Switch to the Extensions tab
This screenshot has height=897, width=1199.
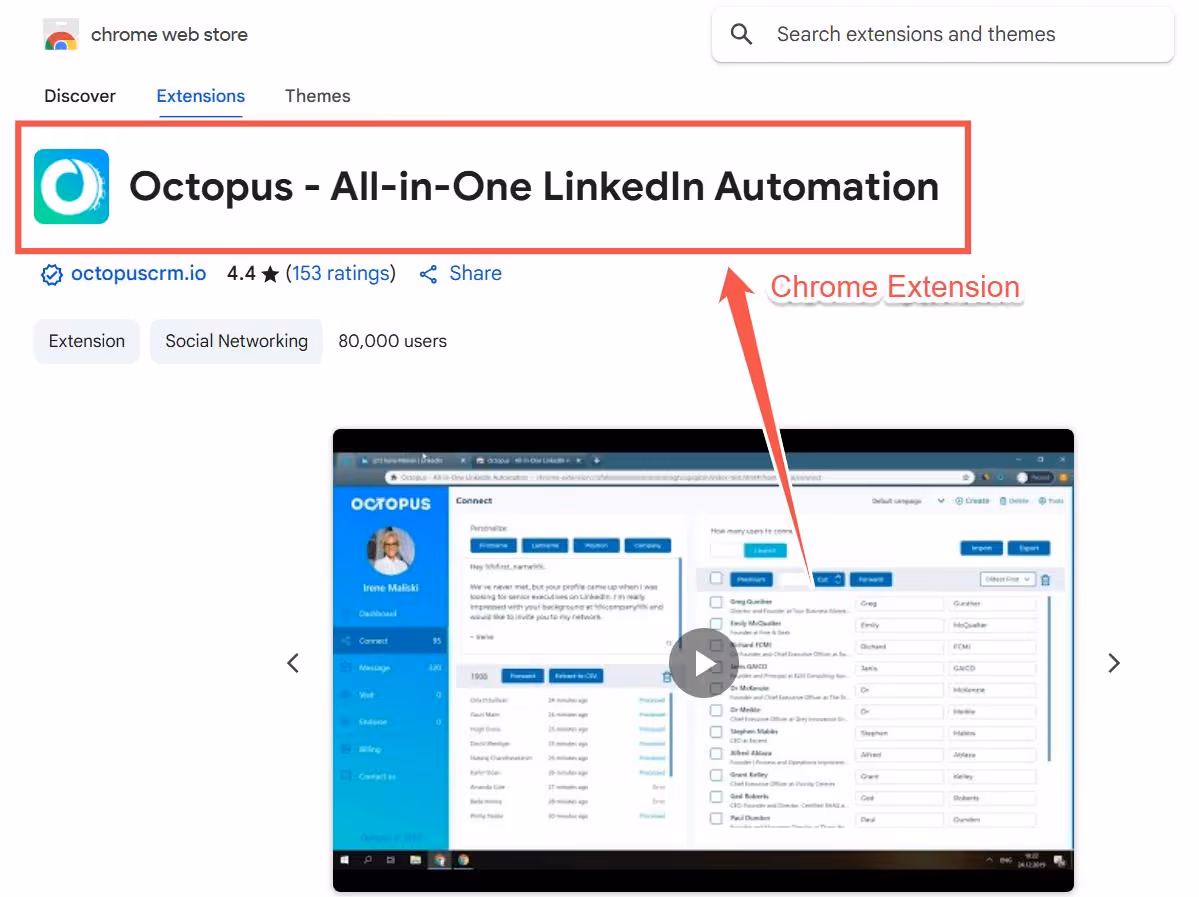point(200,96)
